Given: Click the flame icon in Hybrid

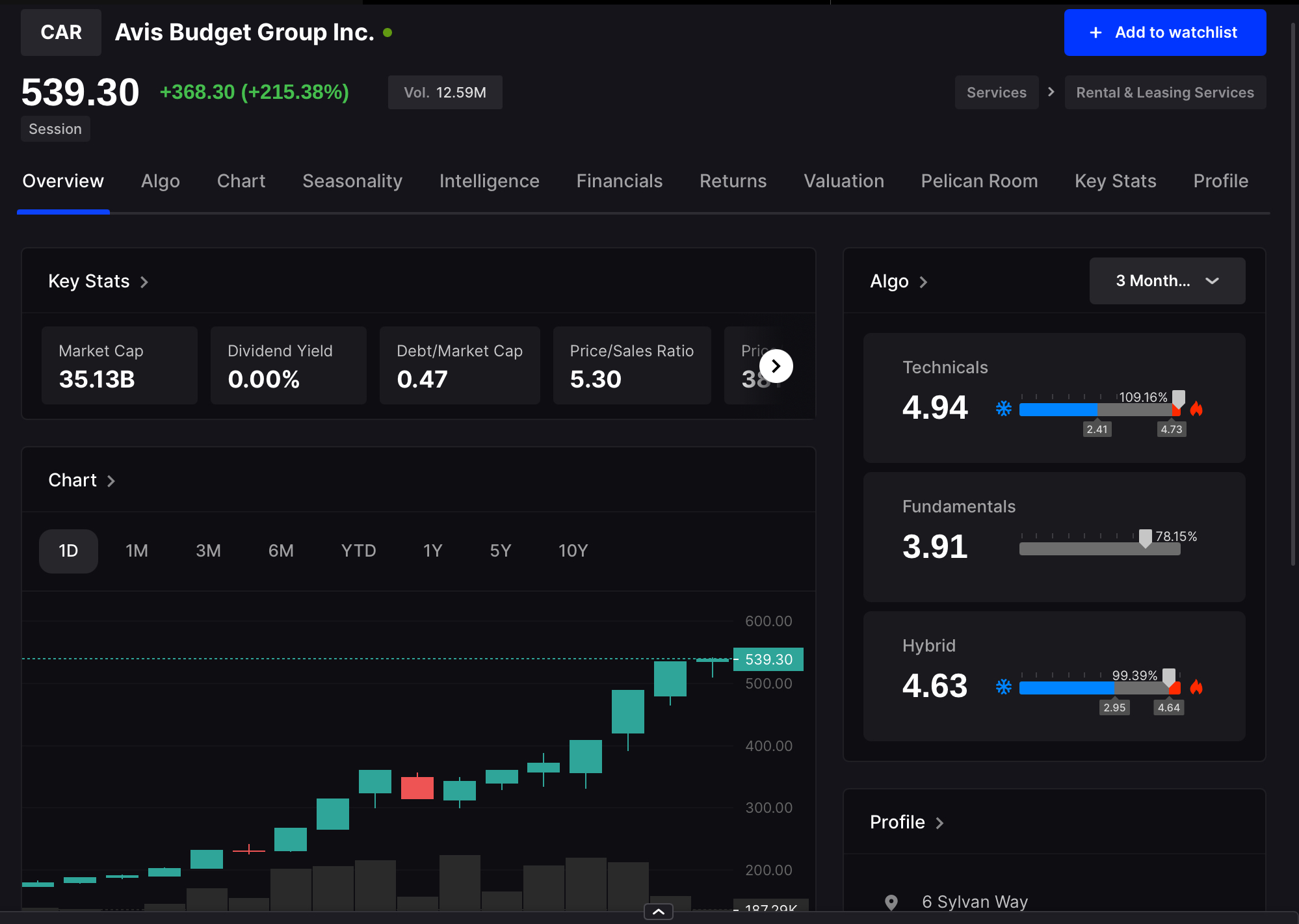Looking at the screenshot, I should click(x=1196, y=687).
